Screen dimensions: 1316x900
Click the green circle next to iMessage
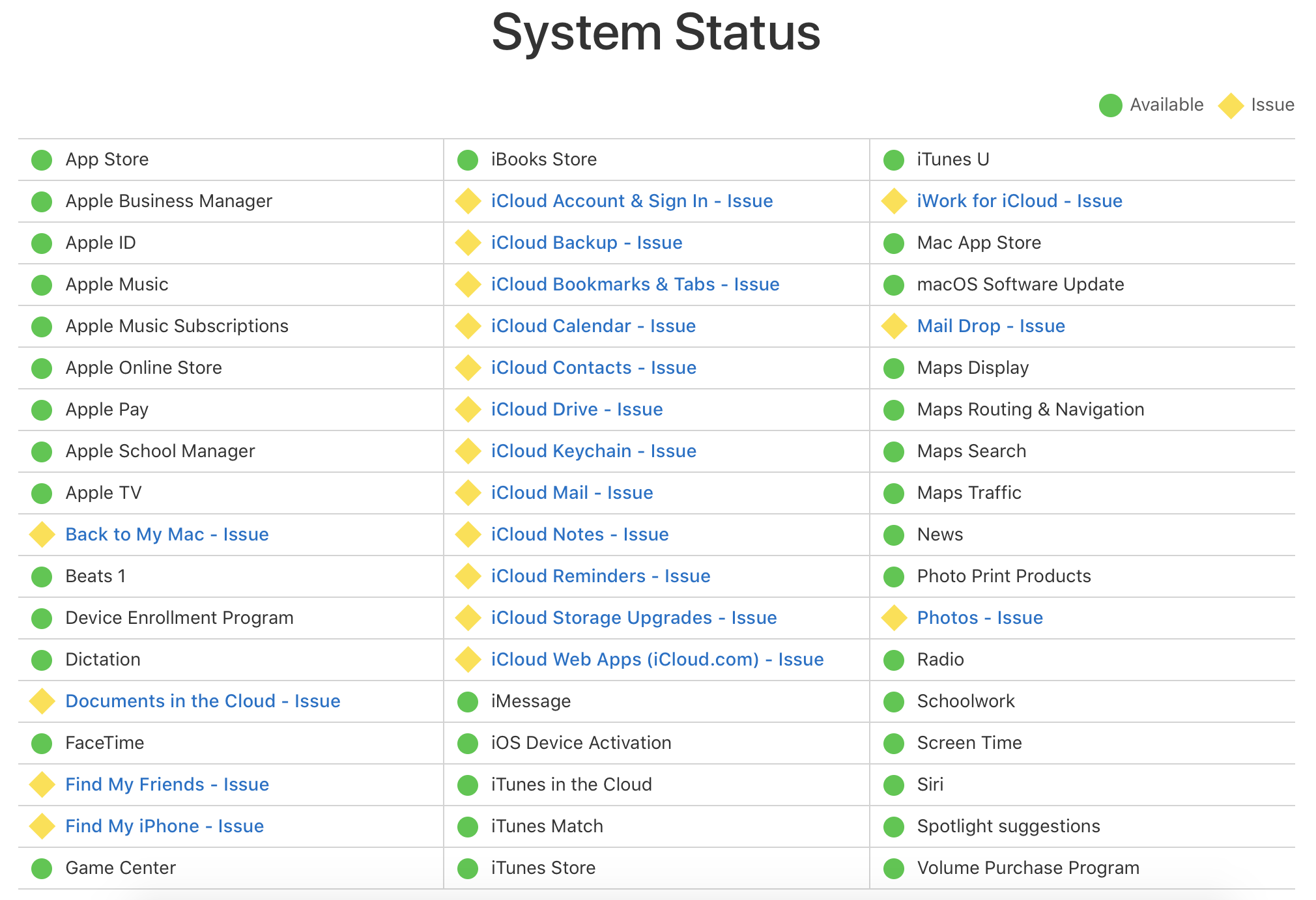[x=466, y=701]
